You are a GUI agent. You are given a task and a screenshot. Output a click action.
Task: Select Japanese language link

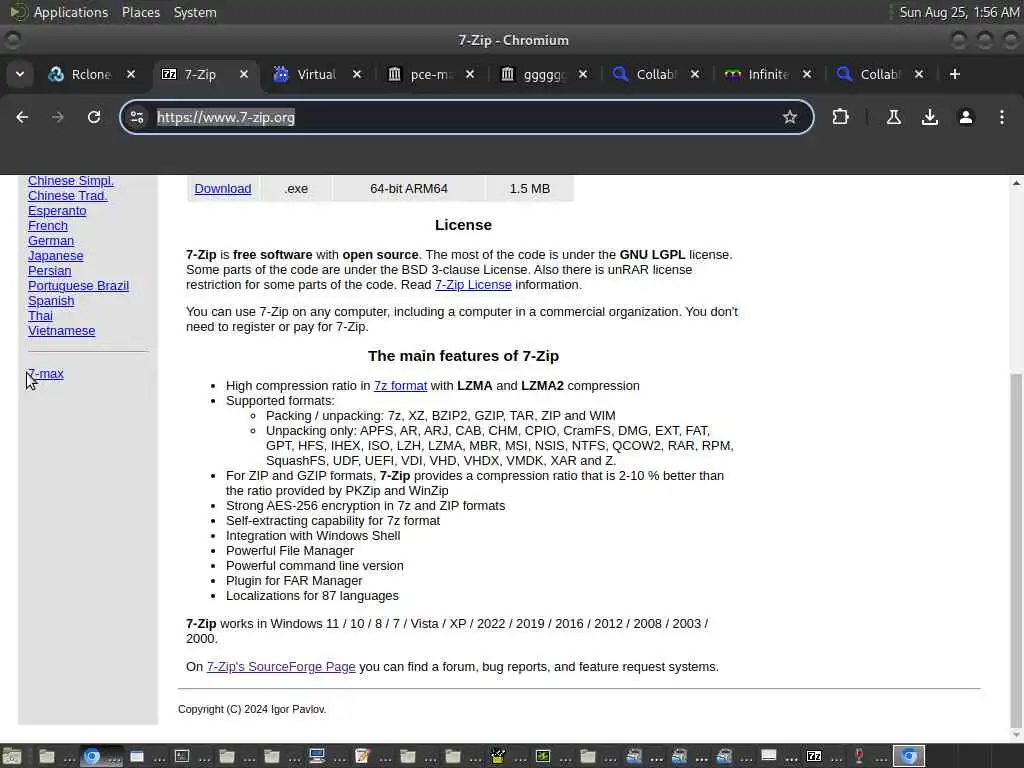click(56, 256)
